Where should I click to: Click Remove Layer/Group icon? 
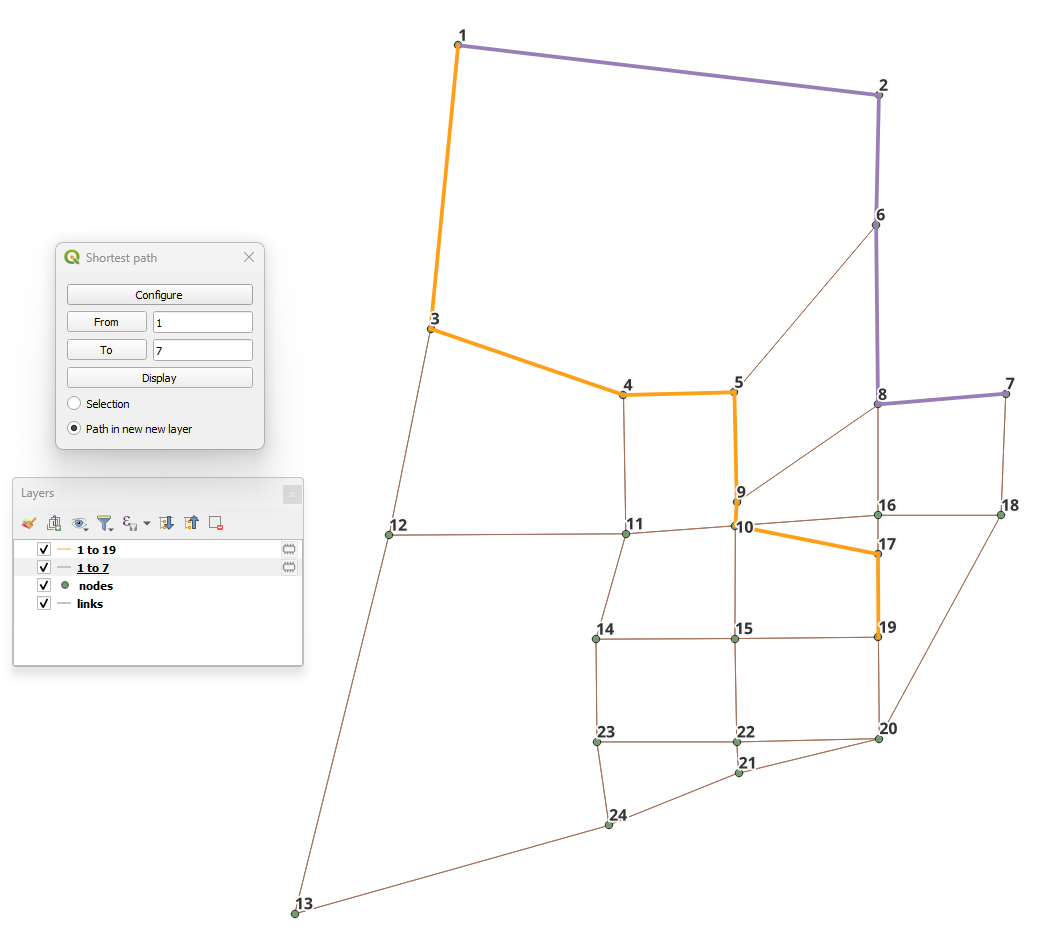[216, 522]
